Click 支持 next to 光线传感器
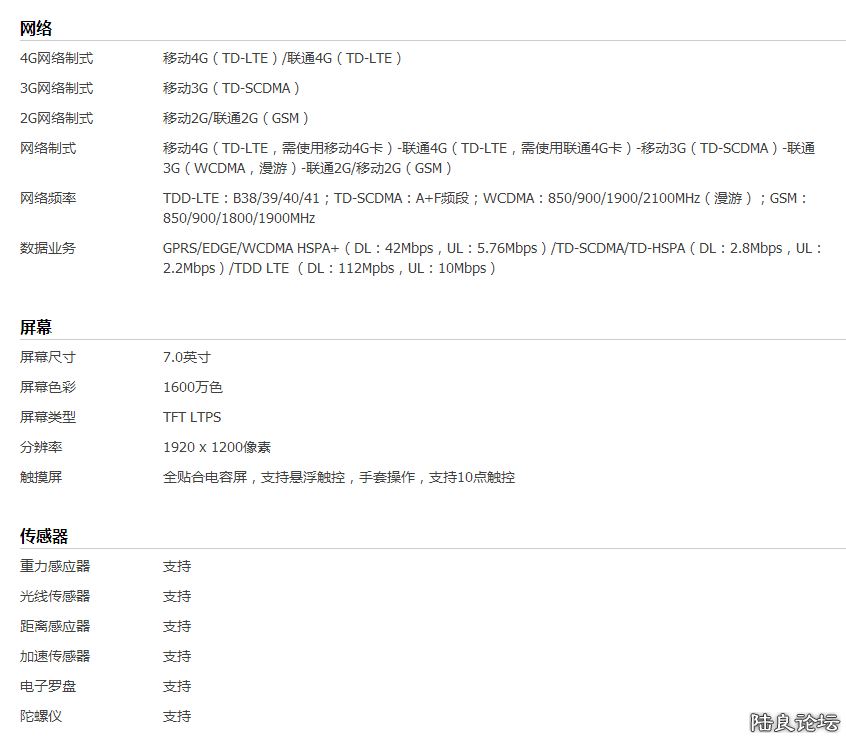 [x=176, y=596]
